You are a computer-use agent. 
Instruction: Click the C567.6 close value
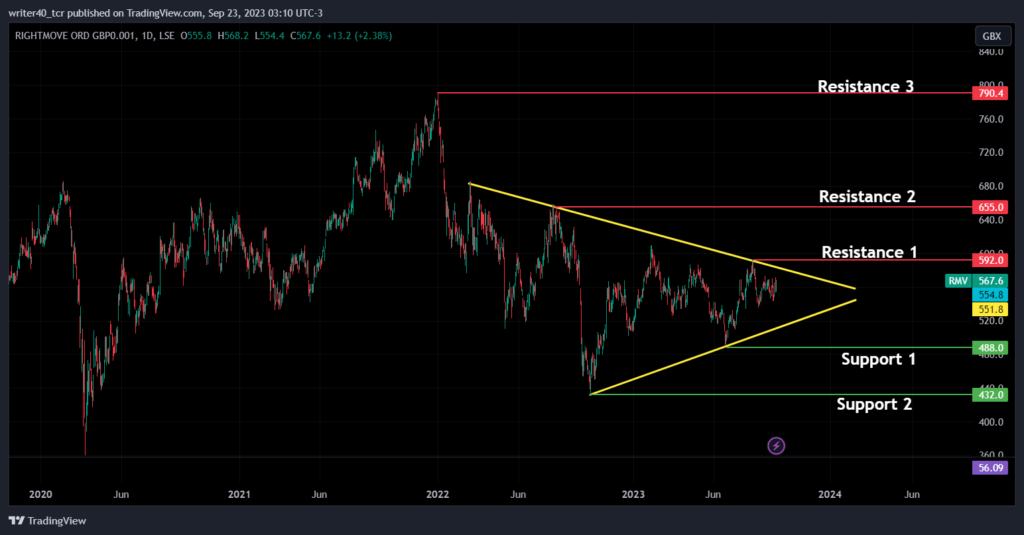click(x=306, y=36)
